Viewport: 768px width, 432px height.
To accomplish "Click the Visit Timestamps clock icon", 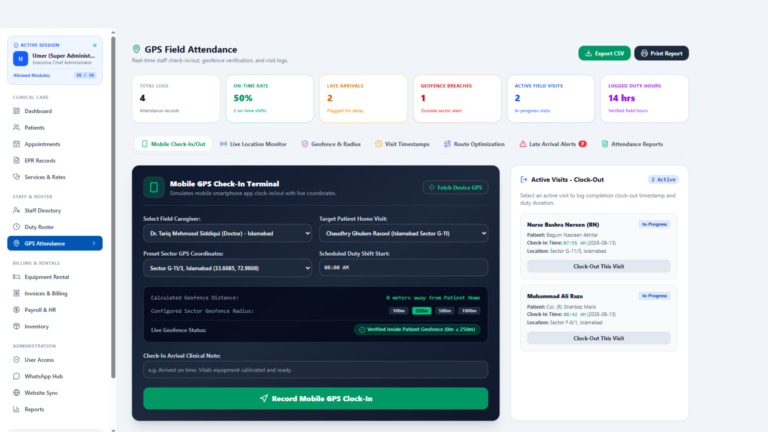I will pyautogui.click(x=379, y=144).
